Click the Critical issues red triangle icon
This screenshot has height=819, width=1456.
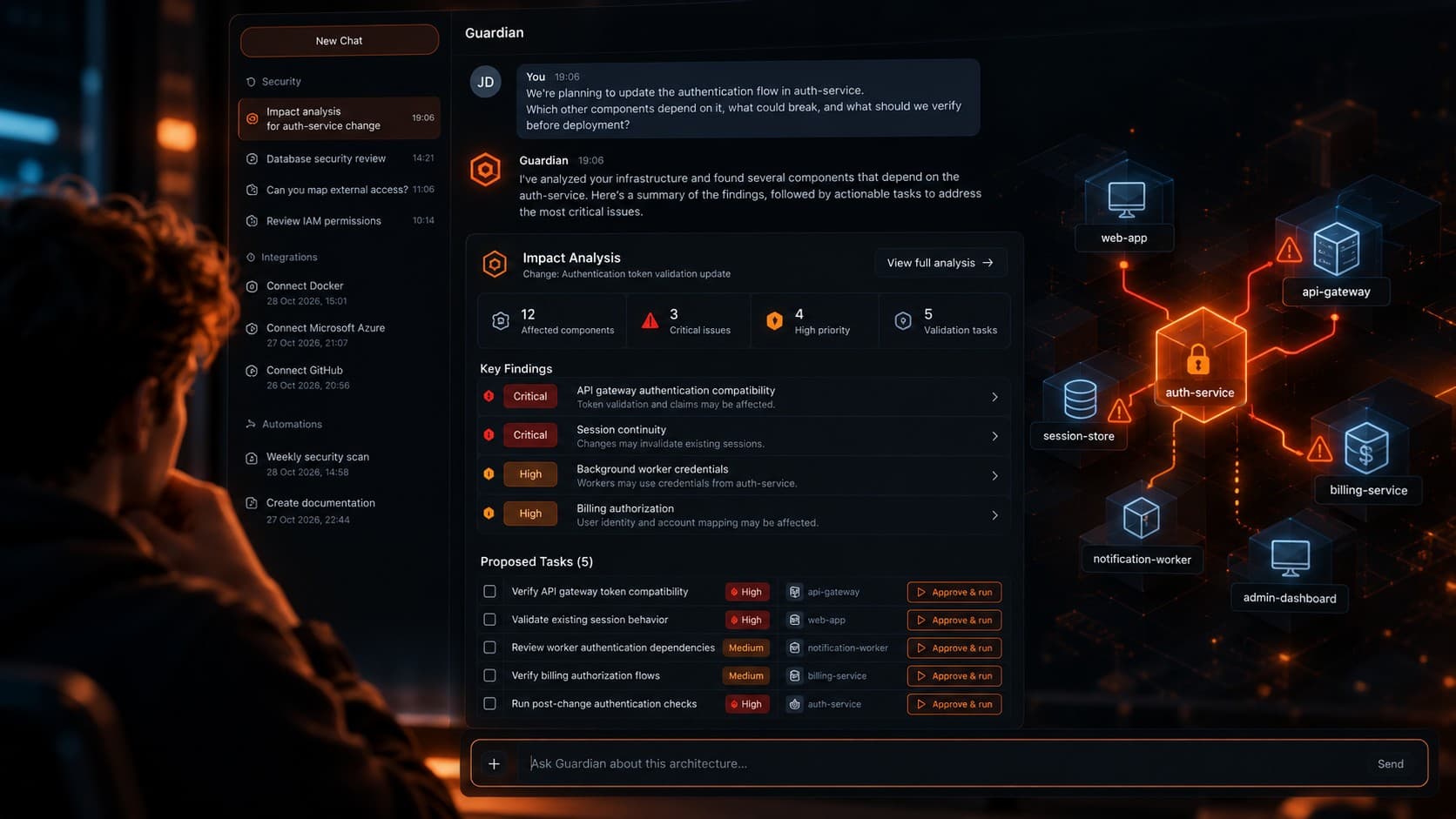(x=650, y=321)
